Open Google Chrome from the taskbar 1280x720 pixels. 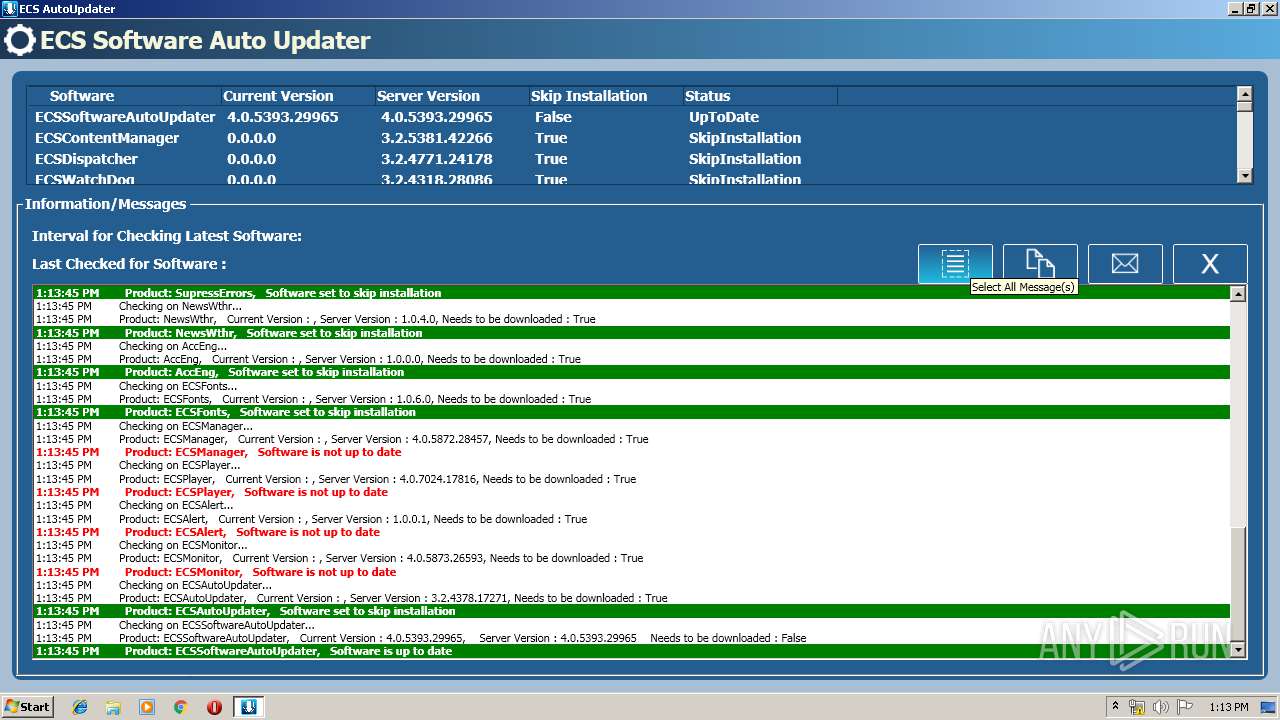coord(180,707)
